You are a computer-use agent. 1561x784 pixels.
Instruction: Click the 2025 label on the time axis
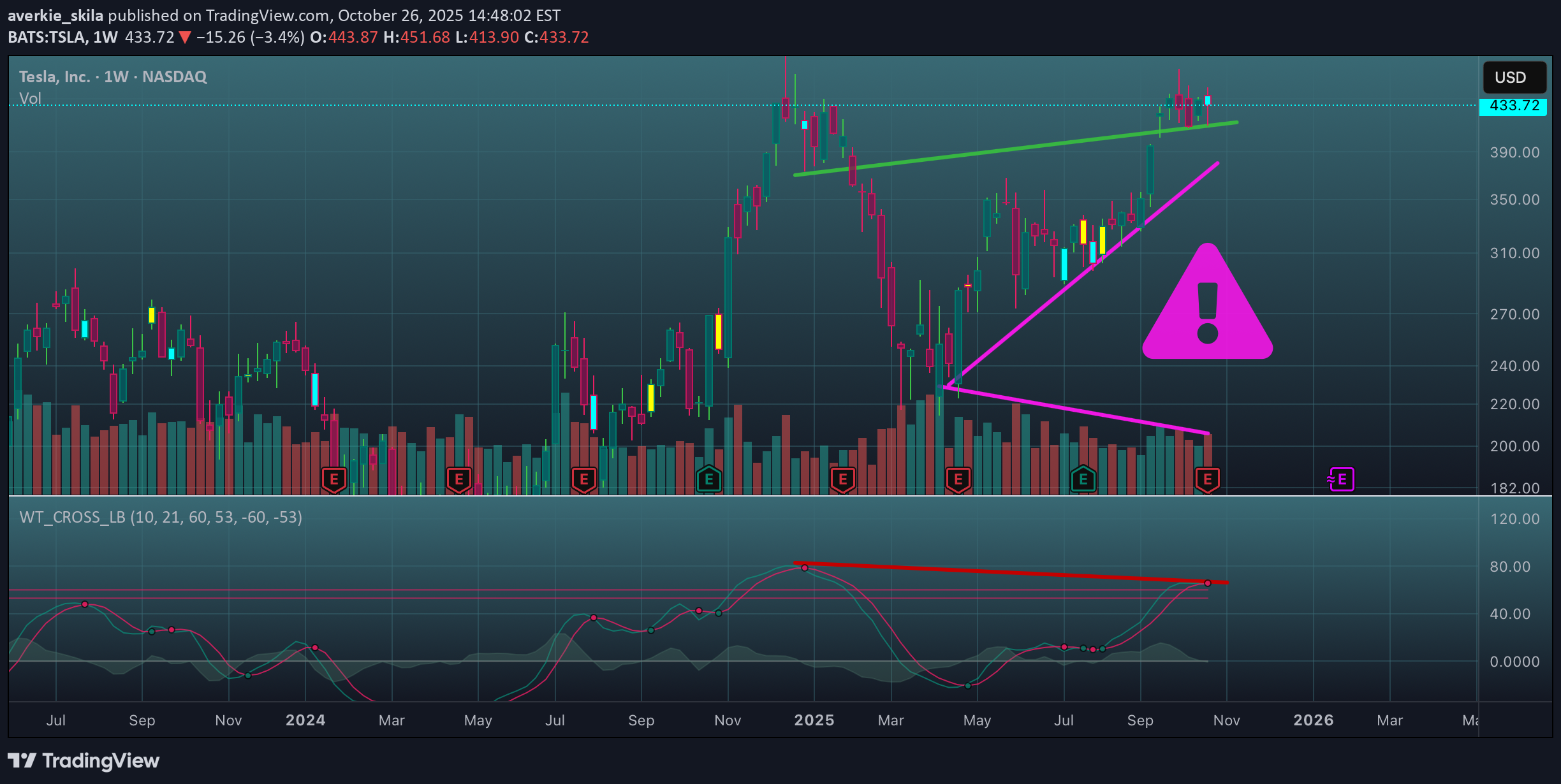tap(814, 720)
